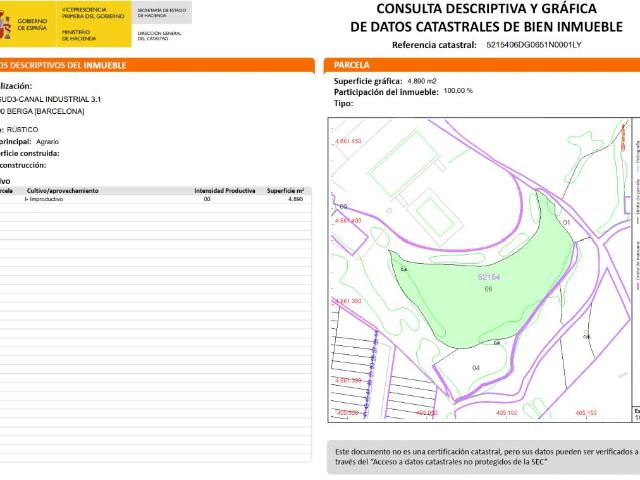Click the Dirección General del Catastro label
This screenshot has width=640, height=480.
[160, 35]
